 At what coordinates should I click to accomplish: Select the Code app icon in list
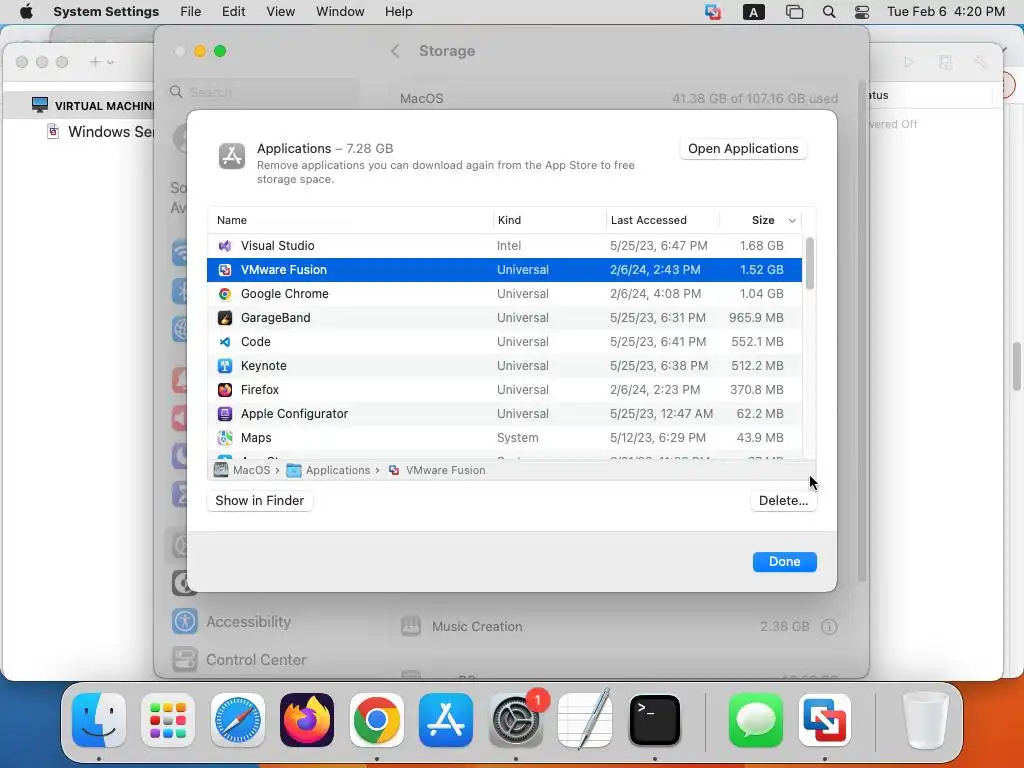(225, 342)
